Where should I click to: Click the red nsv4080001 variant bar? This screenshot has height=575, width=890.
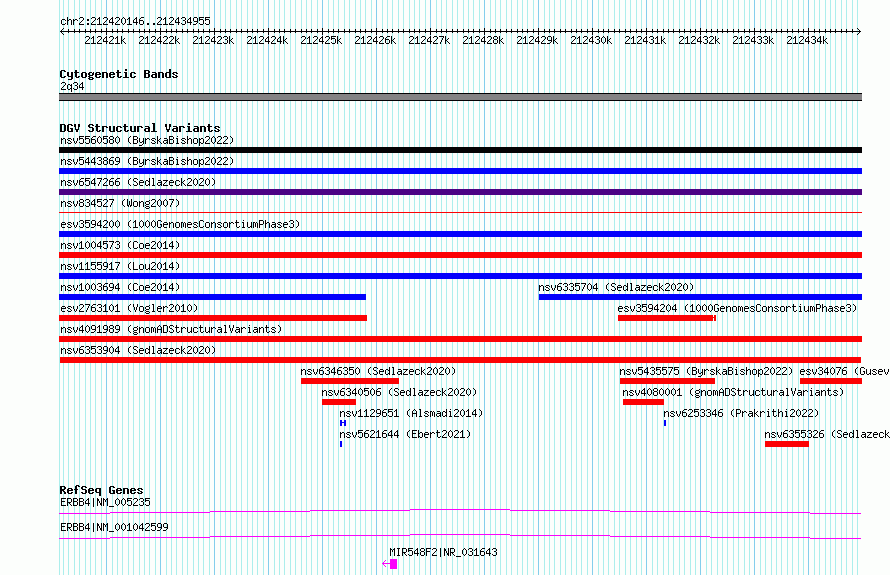tap(643, 402)
